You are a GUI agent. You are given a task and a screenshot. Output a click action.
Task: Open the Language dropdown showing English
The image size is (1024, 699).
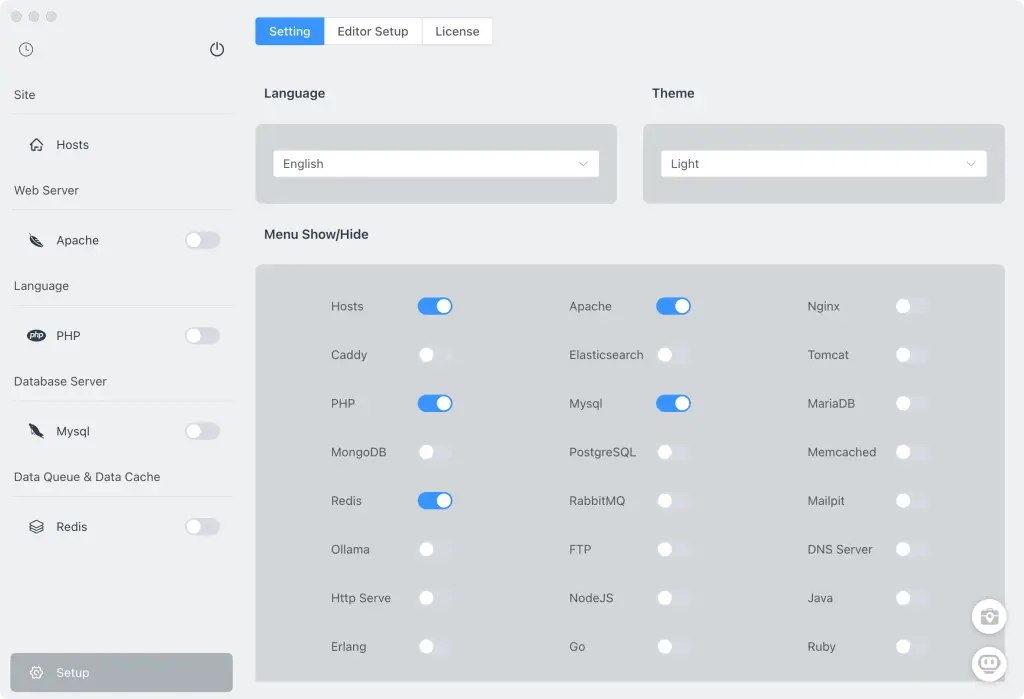point(435,164)
